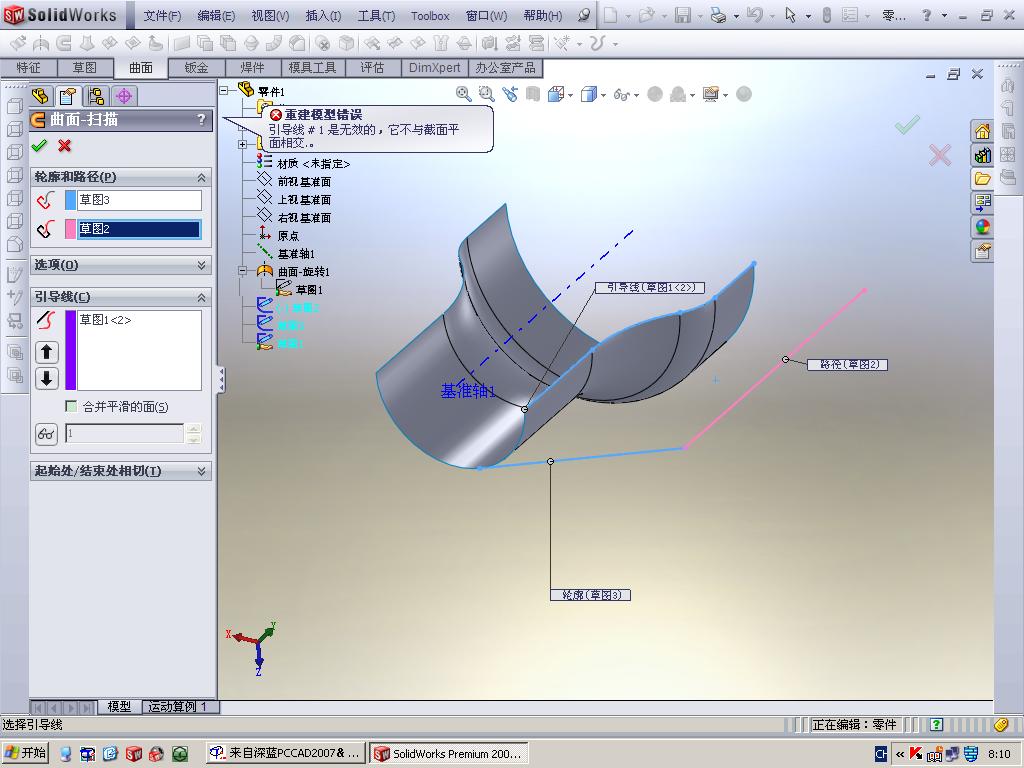Select 草图1<2> in guide curves list
The image size is (1024, 768).
click(x=106, y=319)
